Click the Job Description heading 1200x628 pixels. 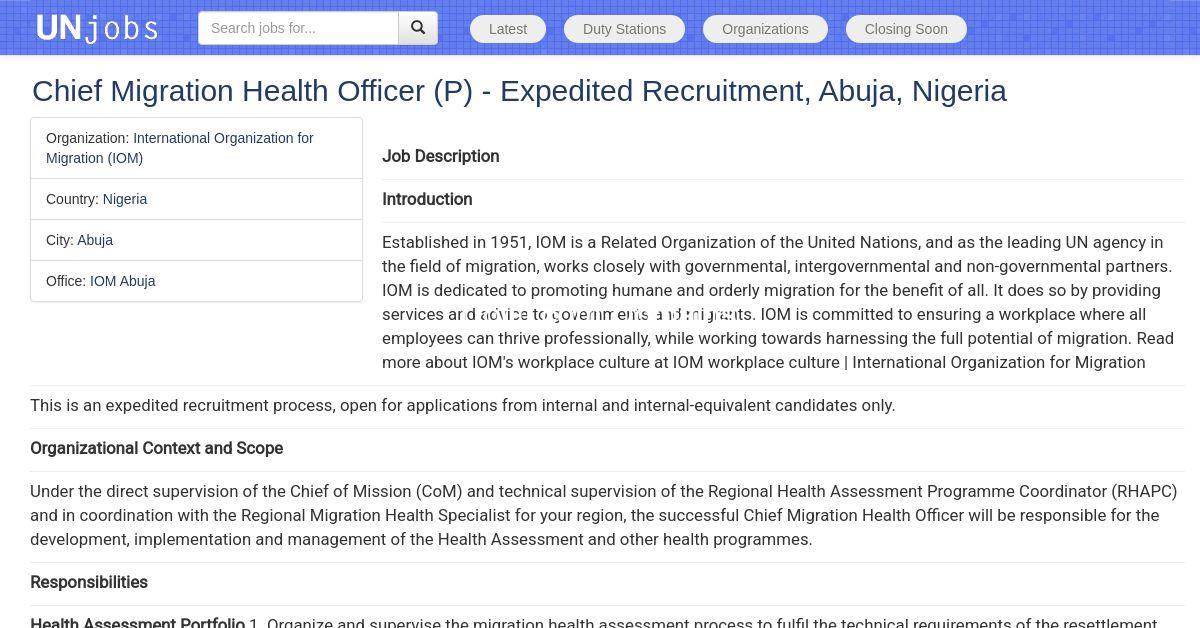pyautogui.click(x=440, y=156)
